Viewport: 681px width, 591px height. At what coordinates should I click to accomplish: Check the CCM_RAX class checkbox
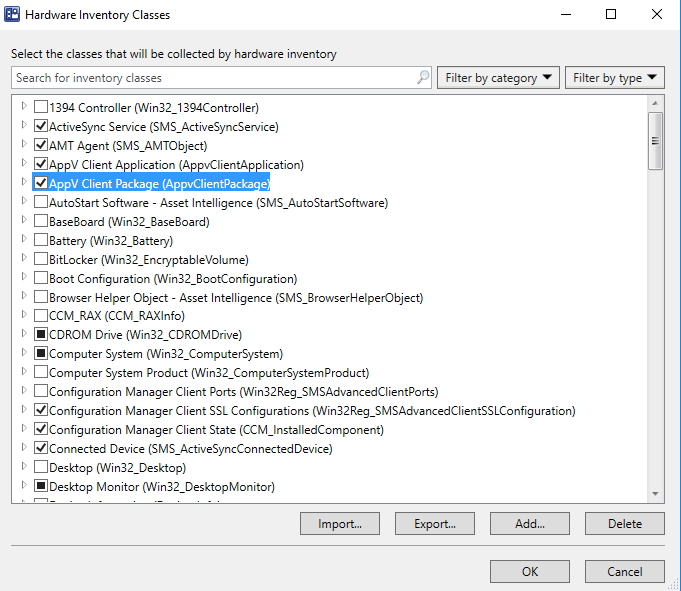pyautogui.click(x=41, y=315)
